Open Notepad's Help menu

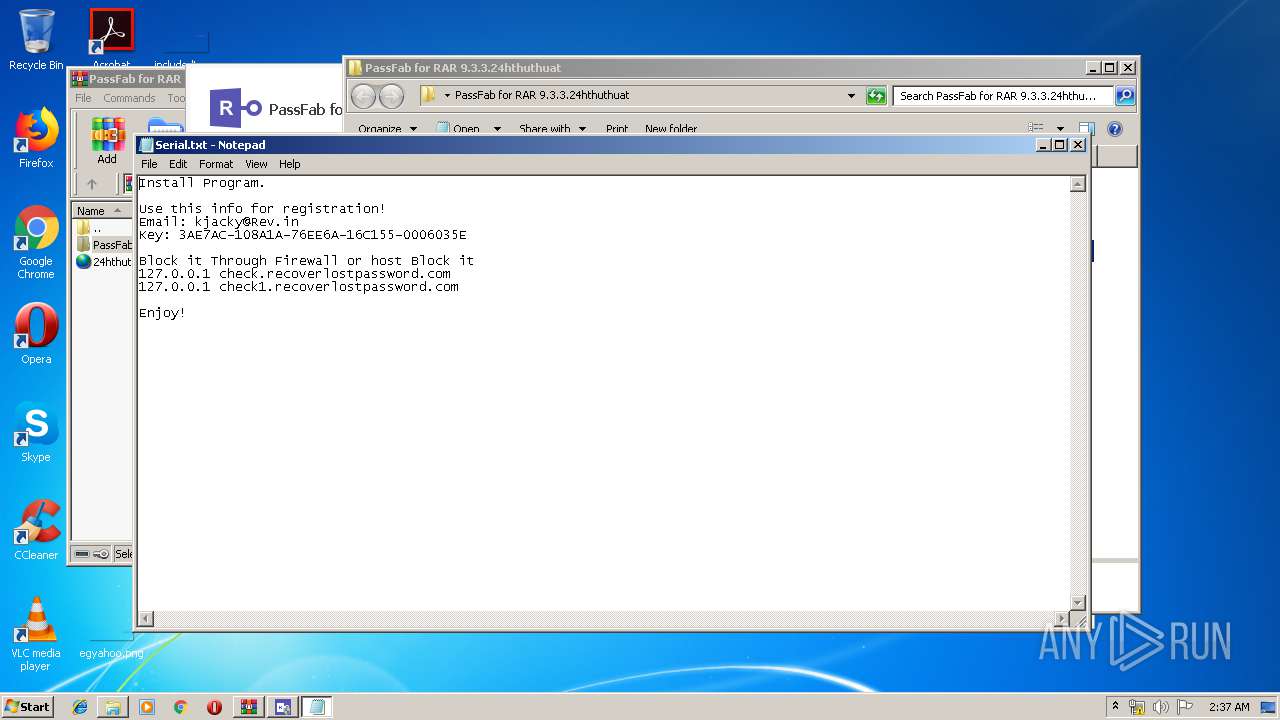[289, 164]
